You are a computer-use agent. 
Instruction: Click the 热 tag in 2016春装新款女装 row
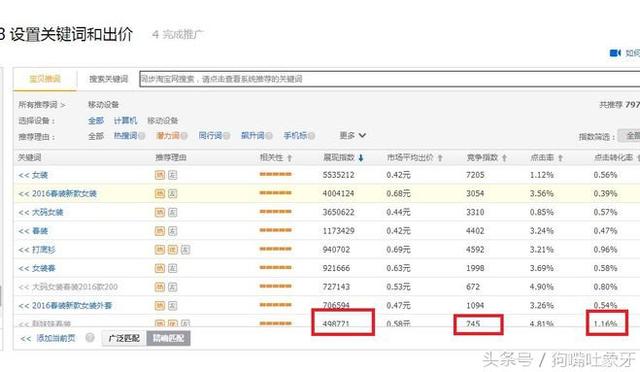point(160,194)
